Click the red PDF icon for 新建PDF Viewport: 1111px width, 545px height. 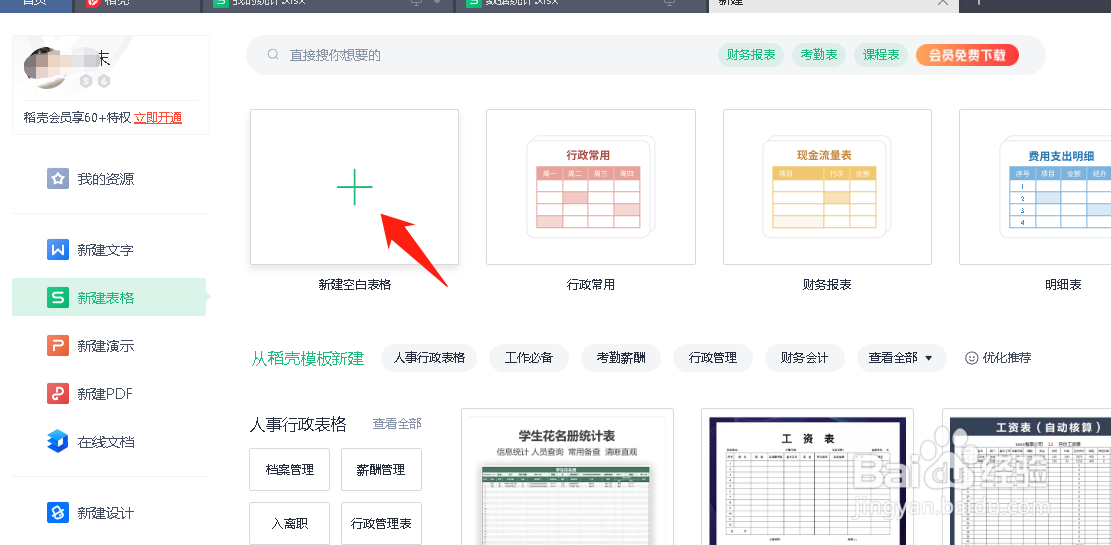click(x=57, y=394)
